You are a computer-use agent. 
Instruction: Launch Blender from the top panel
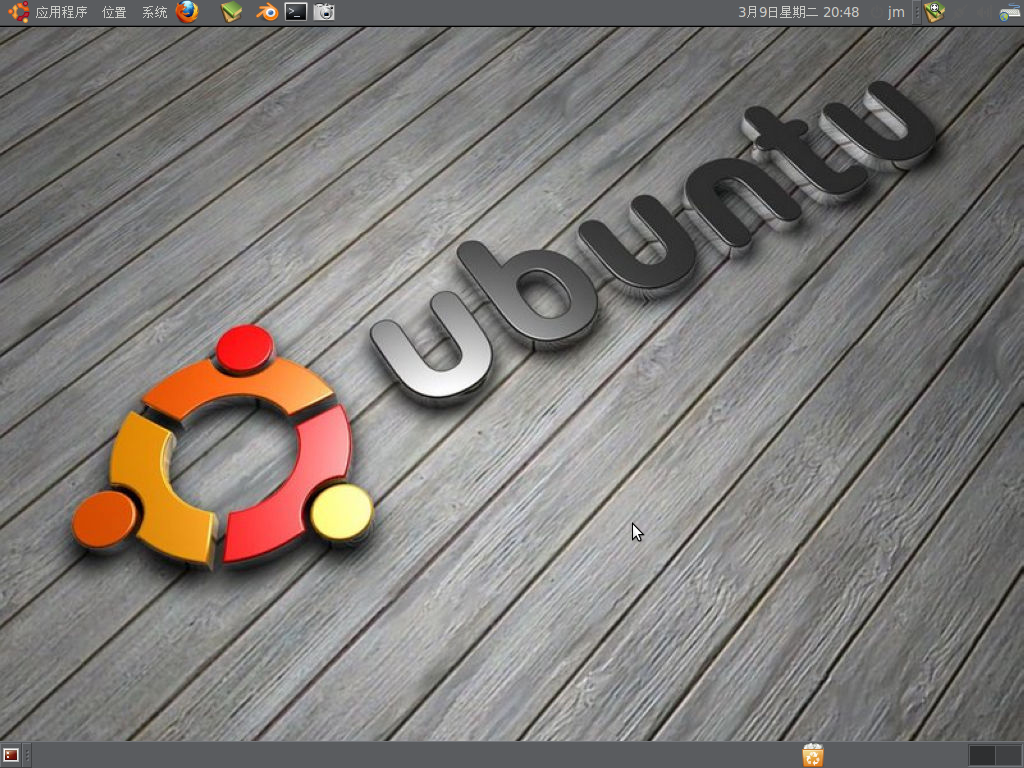266,12
